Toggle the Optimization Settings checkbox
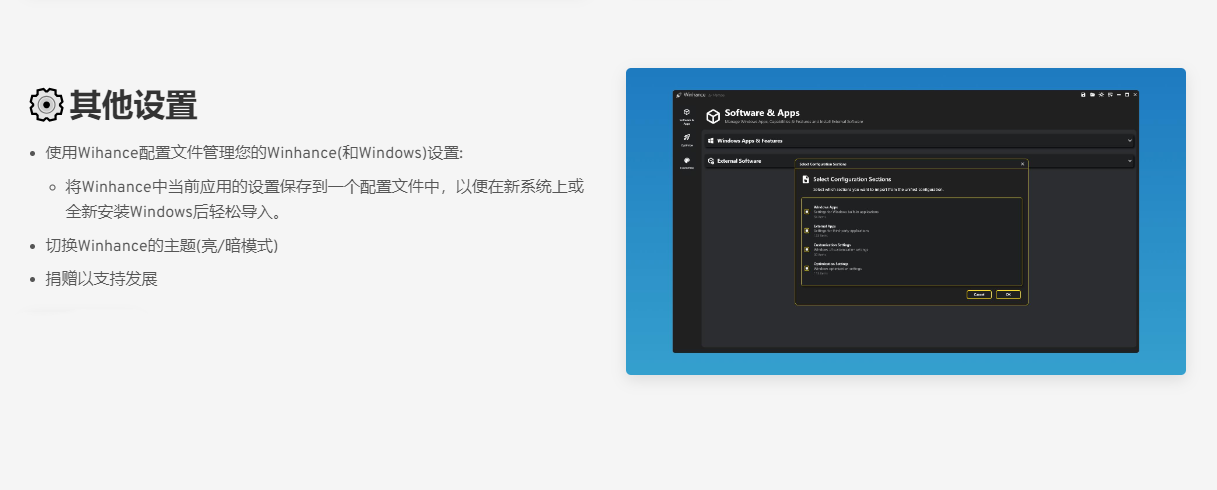 click(807, 268)
